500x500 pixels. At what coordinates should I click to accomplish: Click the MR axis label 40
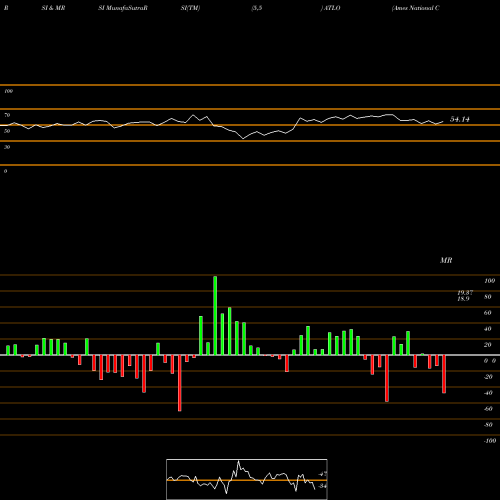pos(488,329)
